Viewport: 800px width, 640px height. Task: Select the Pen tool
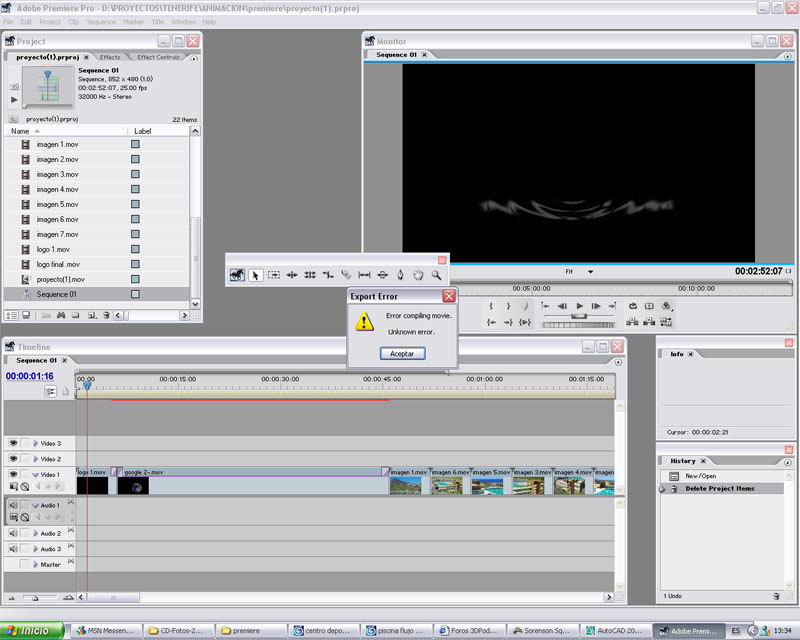[x=401, y=275]
